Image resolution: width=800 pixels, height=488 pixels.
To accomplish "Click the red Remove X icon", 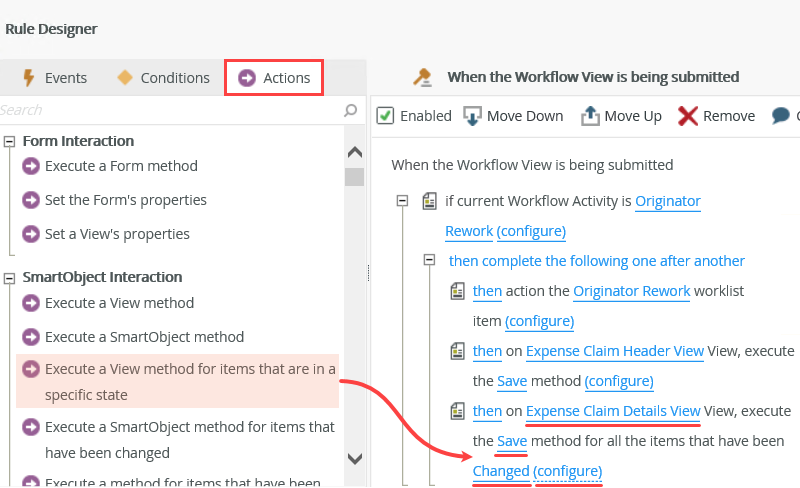I will coord(688,116).
